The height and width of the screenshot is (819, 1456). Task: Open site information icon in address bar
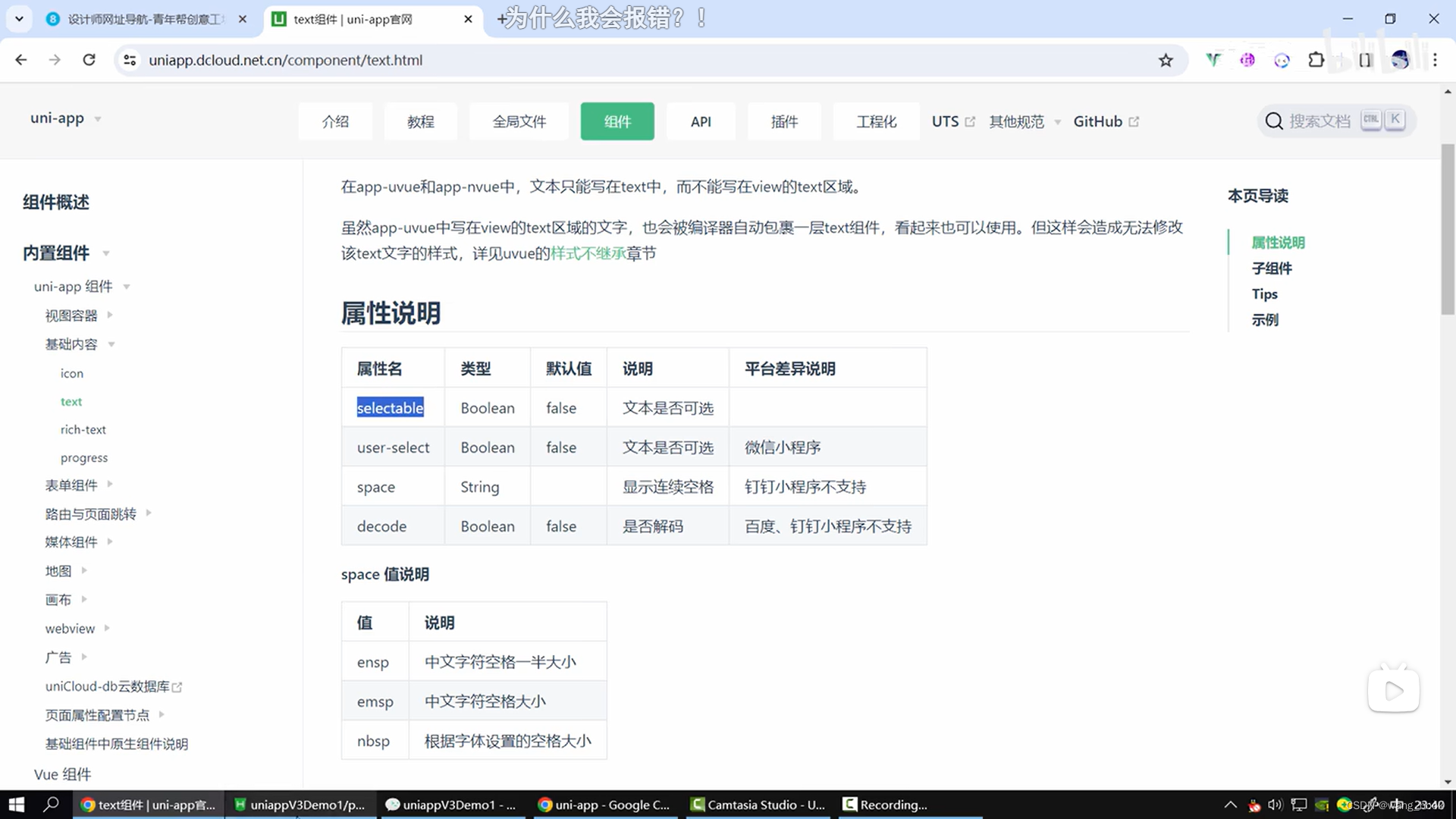pyautogui.click(x=130, y=60)
